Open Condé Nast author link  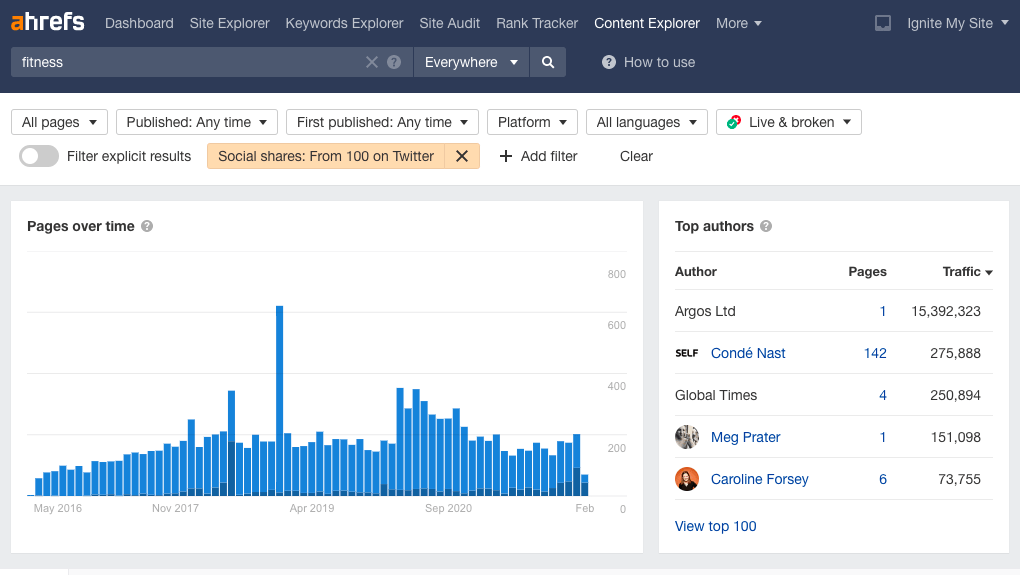pyautogui.click(x=748, y=353)
